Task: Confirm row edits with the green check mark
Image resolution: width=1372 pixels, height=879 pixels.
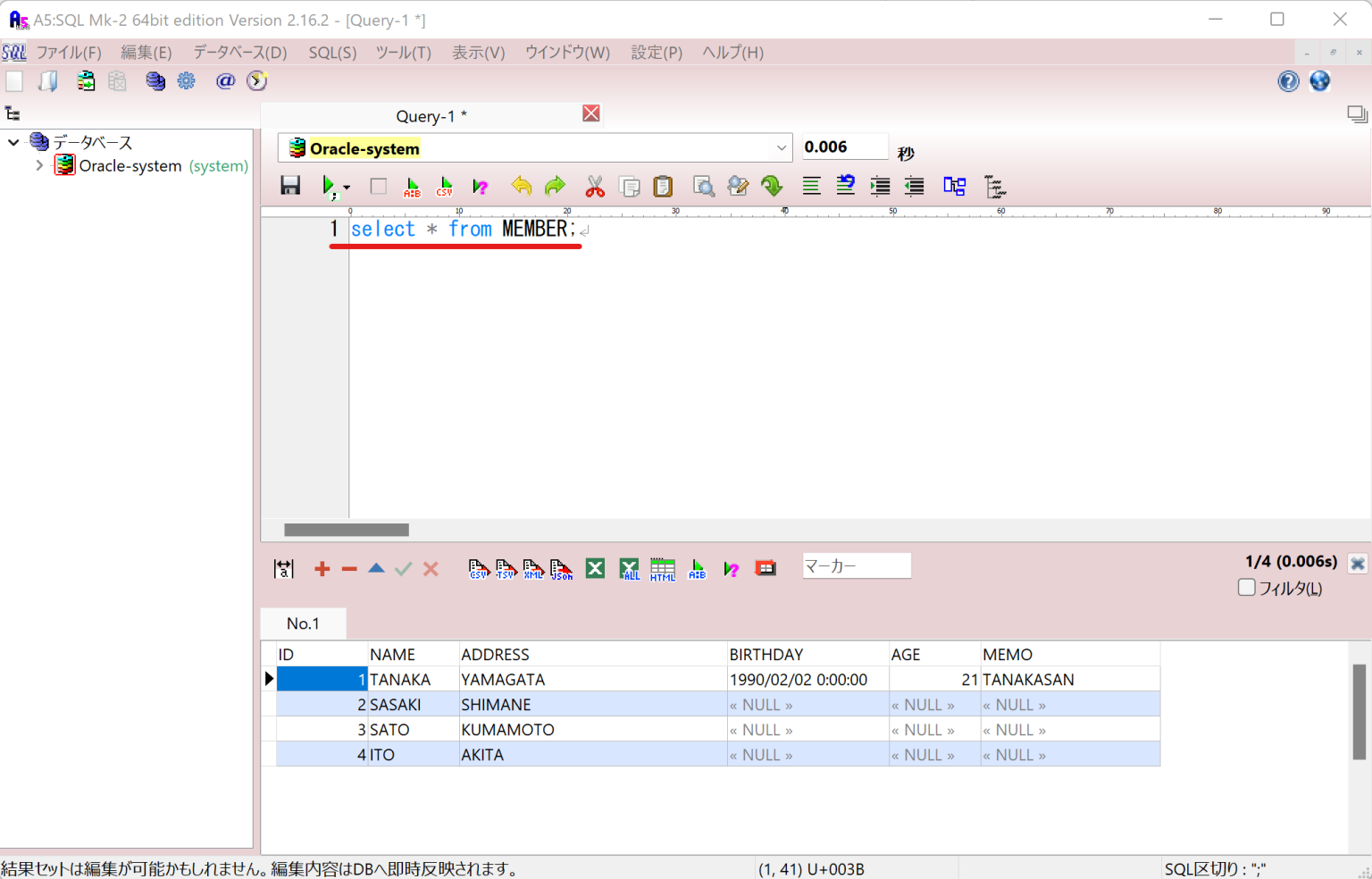Action: (x=403, y=568)
